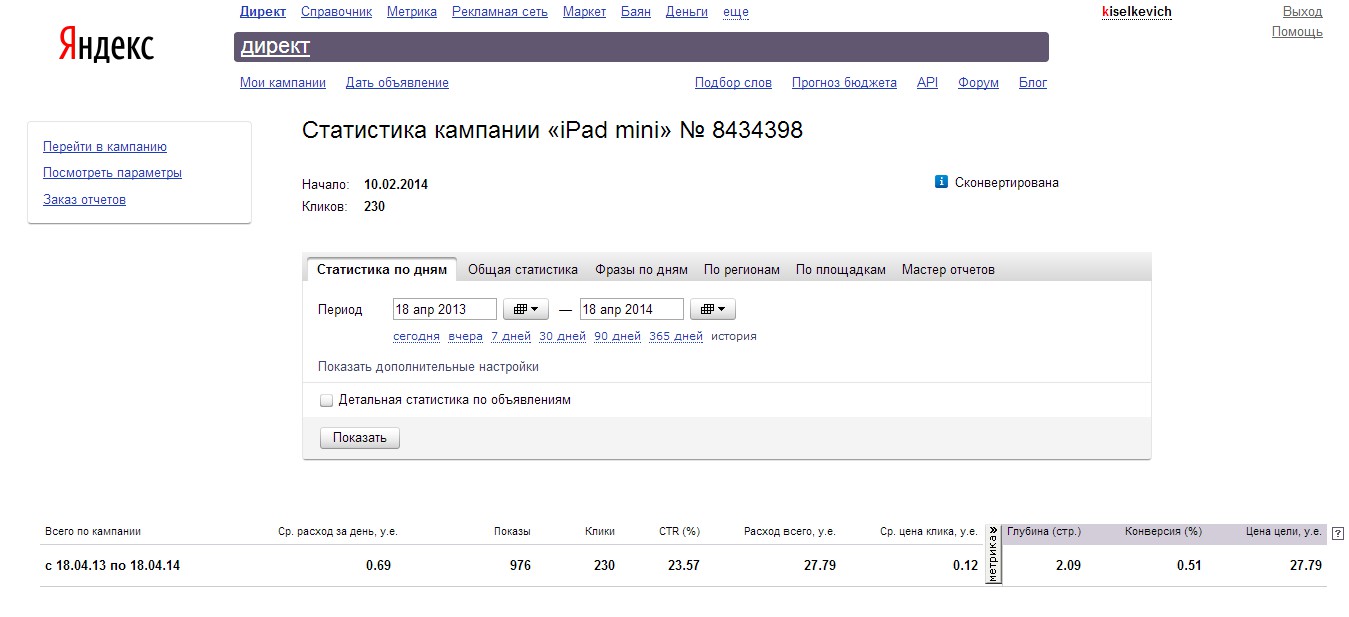Expand the еще menu in top navigation
The height and width of the screenshot is (617, 1349).
[x=736, y=12]
